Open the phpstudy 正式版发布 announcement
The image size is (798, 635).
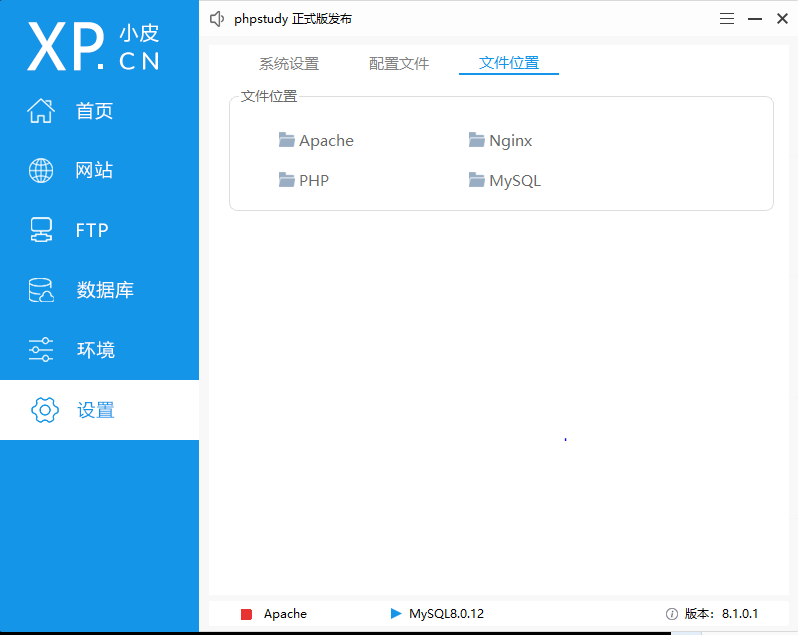293,19
